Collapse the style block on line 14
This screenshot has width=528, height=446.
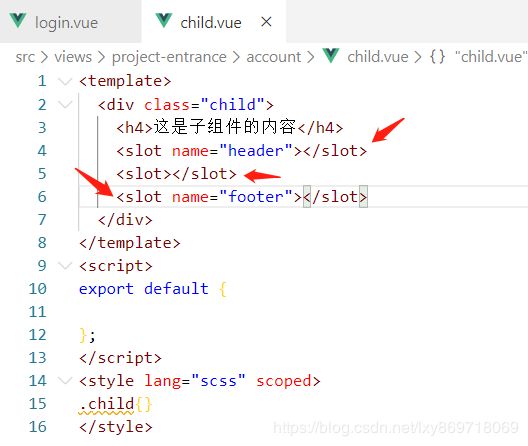65,381
